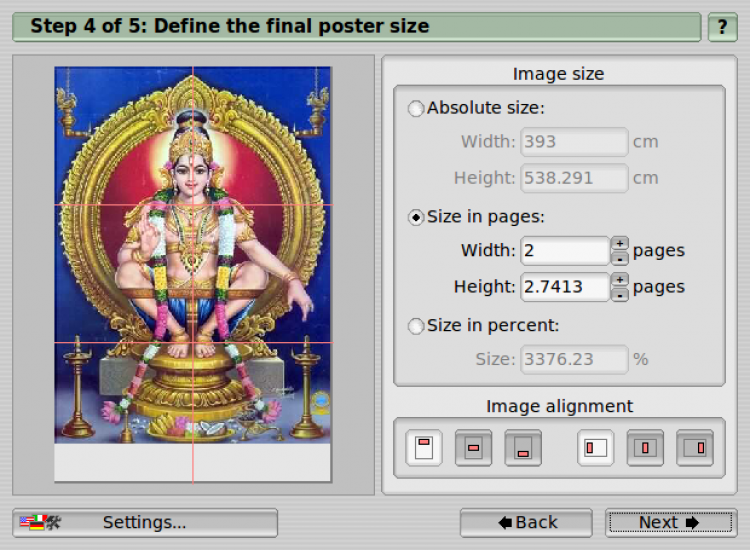This screenshot has width=750, height=550.
Task: Select Size in pages radio option
Action: pos(416,218)
